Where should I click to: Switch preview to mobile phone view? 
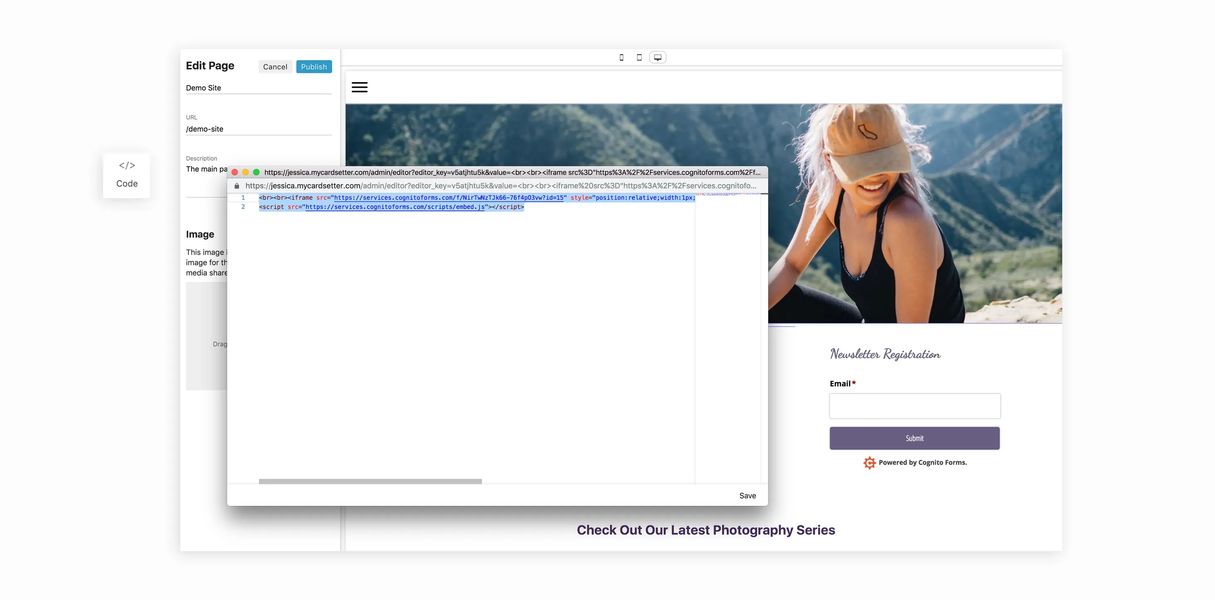[621, 58]
